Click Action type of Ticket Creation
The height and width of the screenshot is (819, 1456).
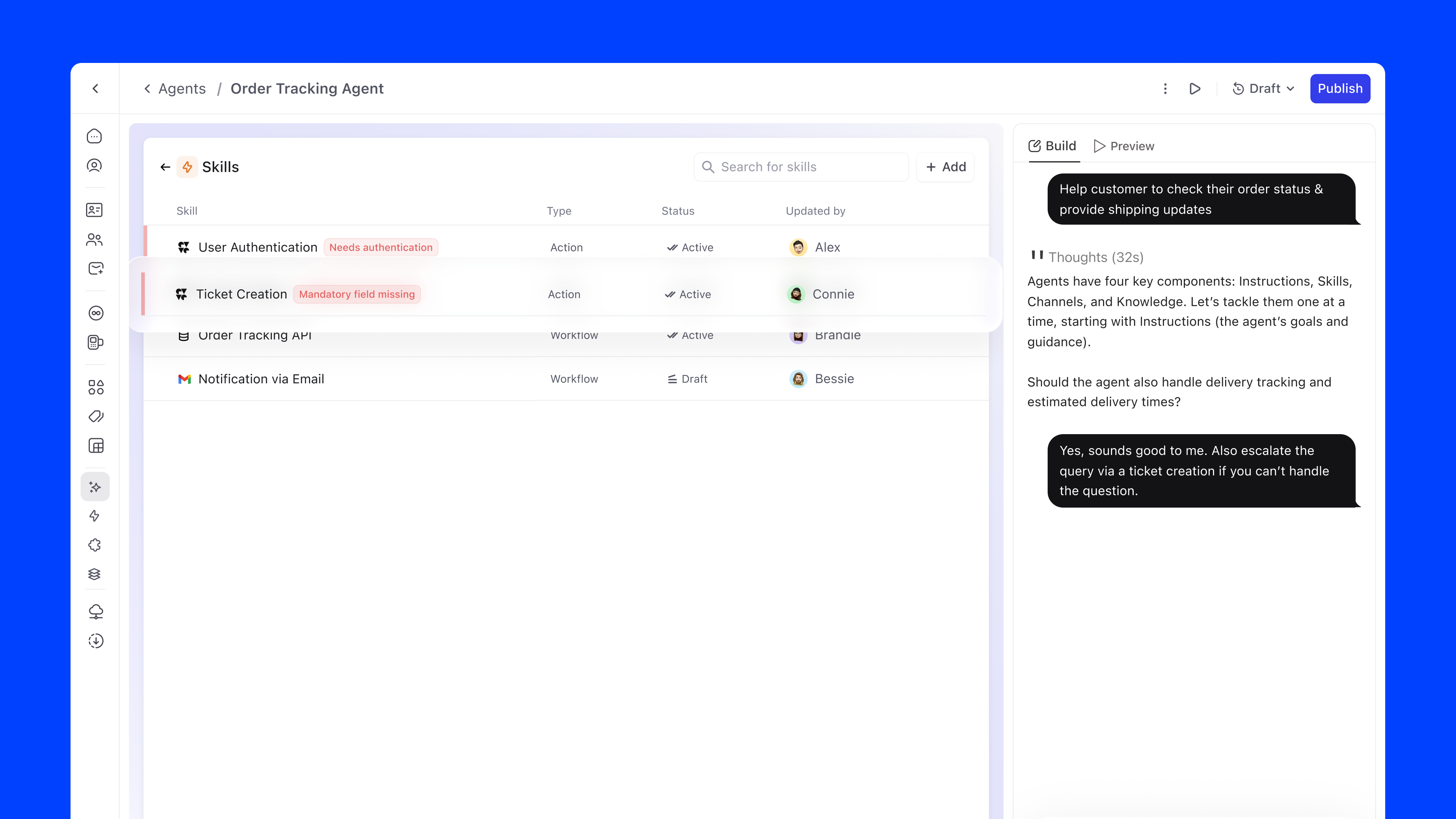tap(564, 295)
